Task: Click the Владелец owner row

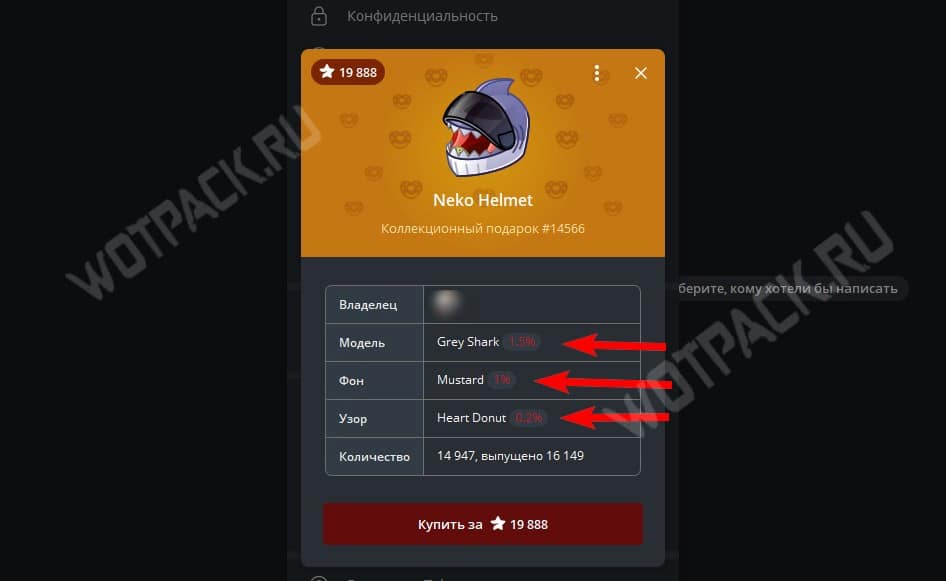Action: point(483,305)
